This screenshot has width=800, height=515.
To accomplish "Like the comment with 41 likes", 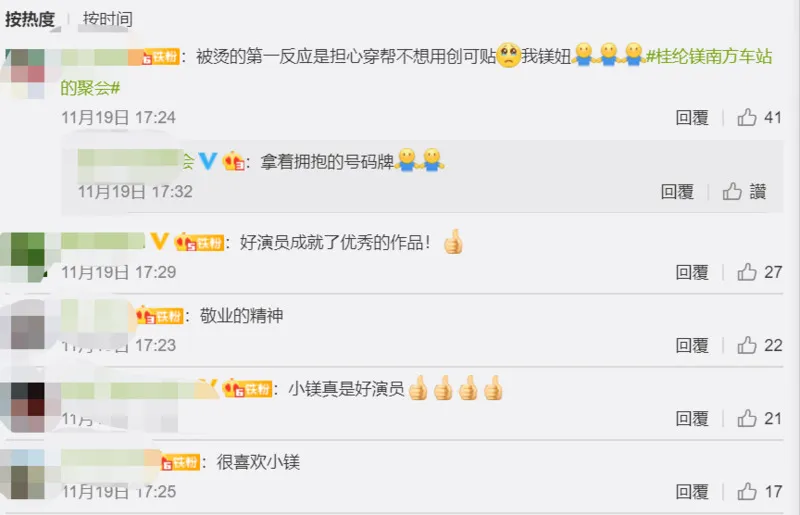I will [x=747, y=117].
